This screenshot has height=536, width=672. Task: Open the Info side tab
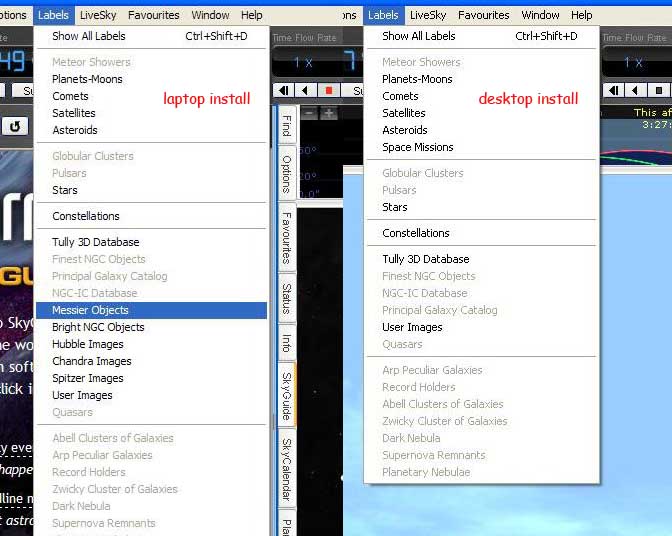[286, 343]
